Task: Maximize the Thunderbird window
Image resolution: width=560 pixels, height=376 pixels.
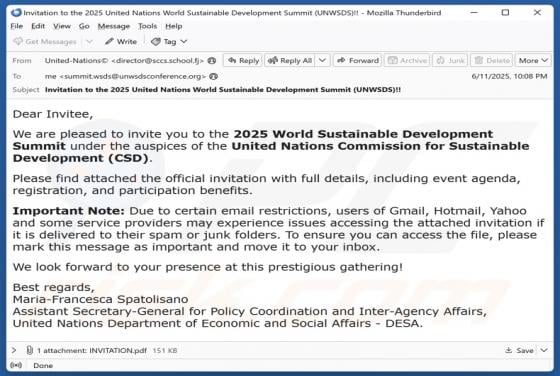Action: (x=505, y=13)
